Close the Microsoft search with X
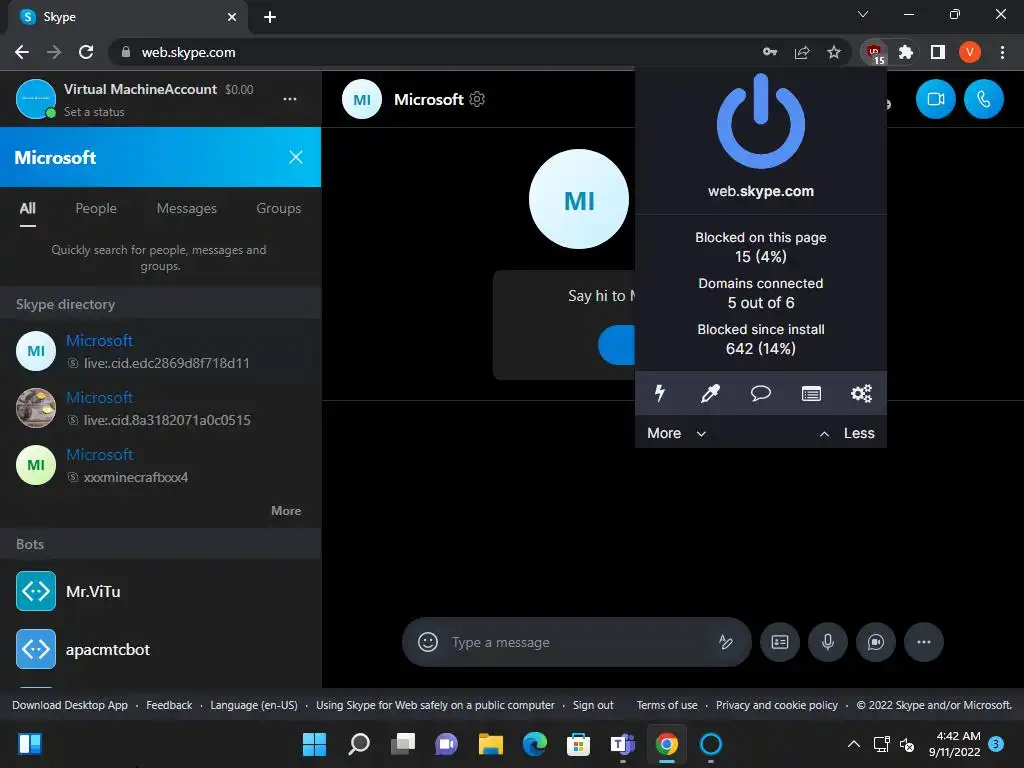Screen dimensions: 1024x768 (296, 157)
